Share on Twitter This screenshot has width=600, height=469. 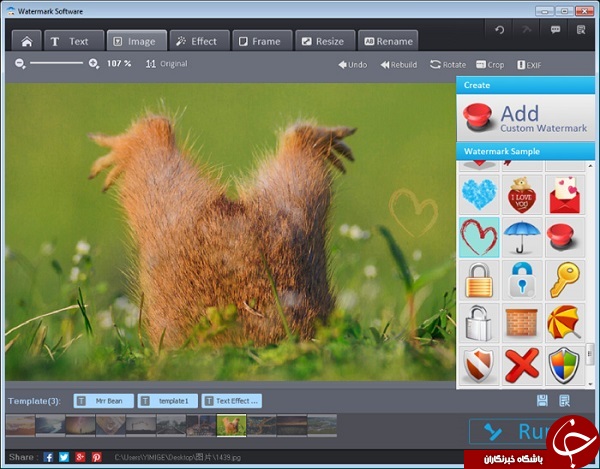64,457
